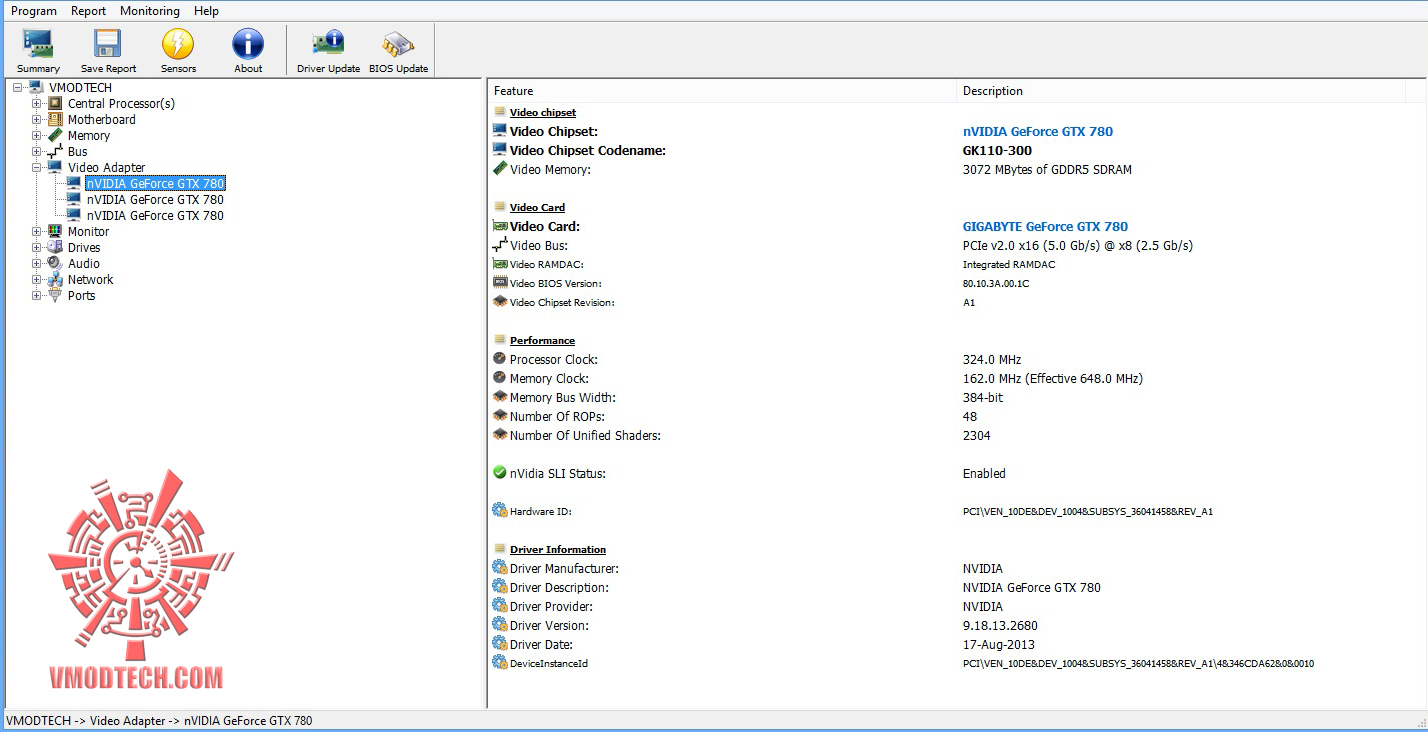This screenshot has height=732, width=1428.
Task: Expand the Ports tree node
Action: click(37, 296)
